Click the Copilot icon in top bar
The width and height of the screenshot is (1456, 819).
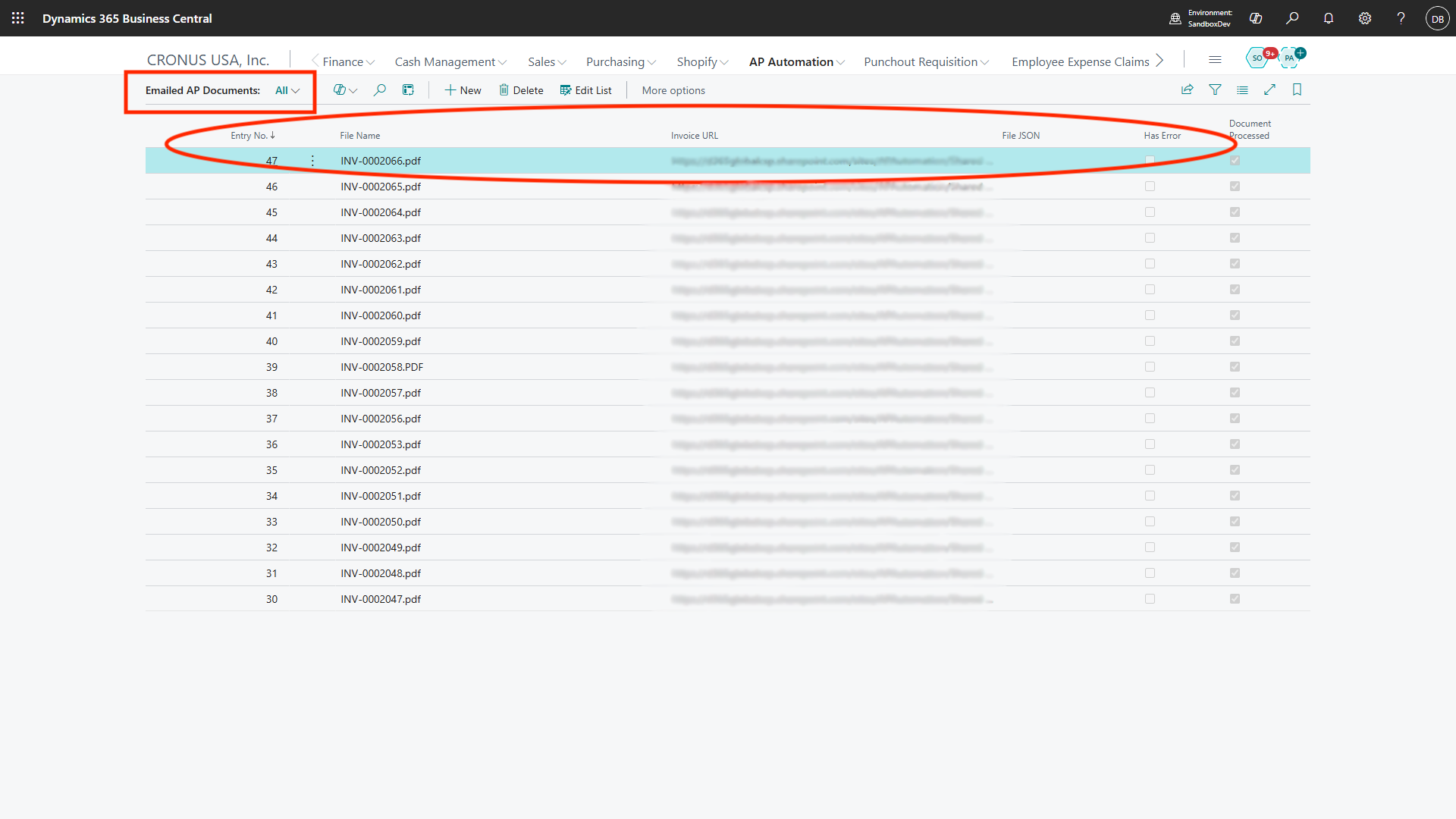(x=1256, y=18)
